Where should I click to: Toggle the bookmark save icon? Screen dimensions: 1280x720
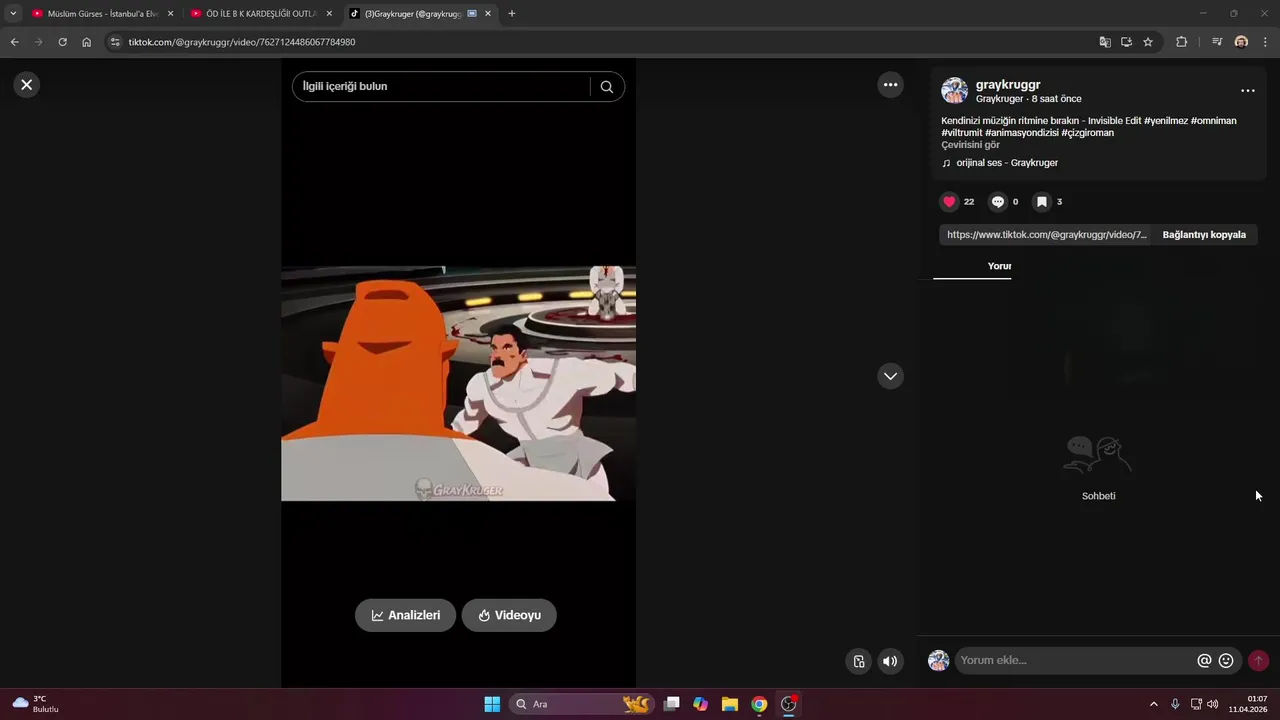click(x=1041, y=202)
